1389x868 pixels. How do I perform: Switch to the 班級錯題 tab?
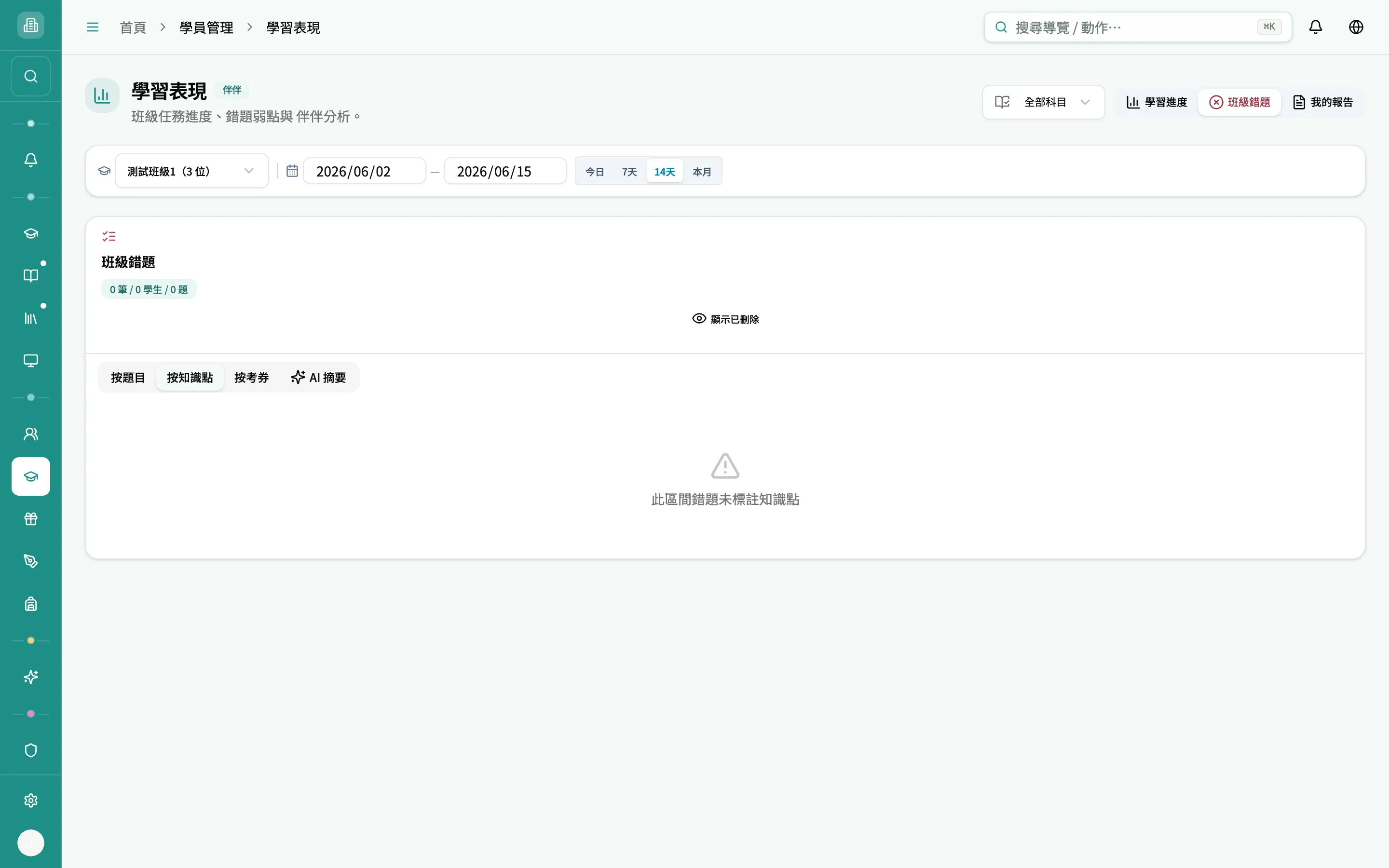(1240, 102)
